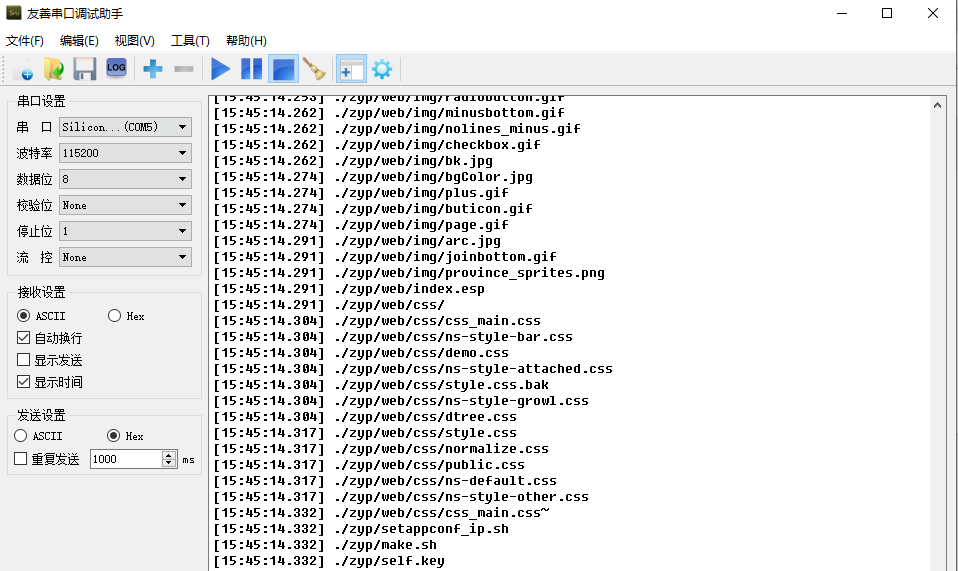958x571 pixels.
Task: Open the 编辑(E) menu
Action: click(79, 41)
